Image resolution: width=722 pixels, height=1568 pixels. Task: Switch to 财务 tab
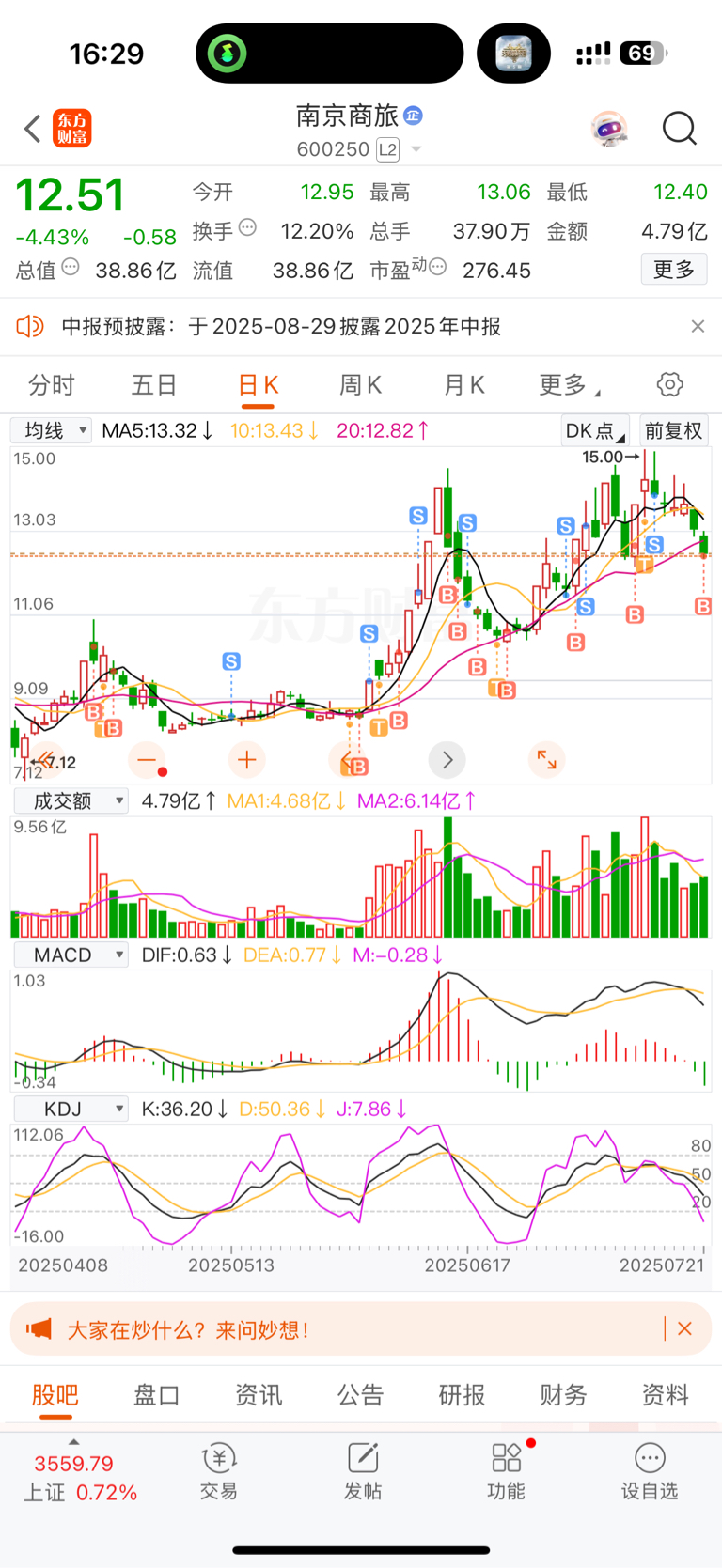563,1395
